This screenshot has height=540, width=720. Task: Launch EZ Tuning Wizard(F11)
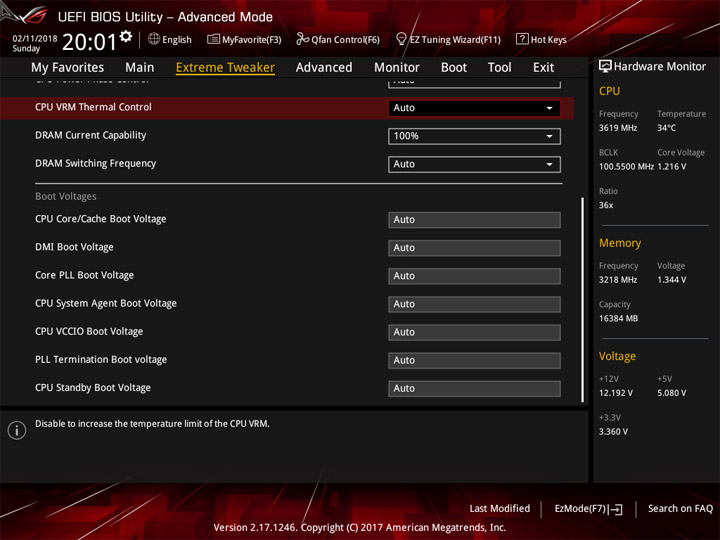pyautogui.click(x=448, y=39)
